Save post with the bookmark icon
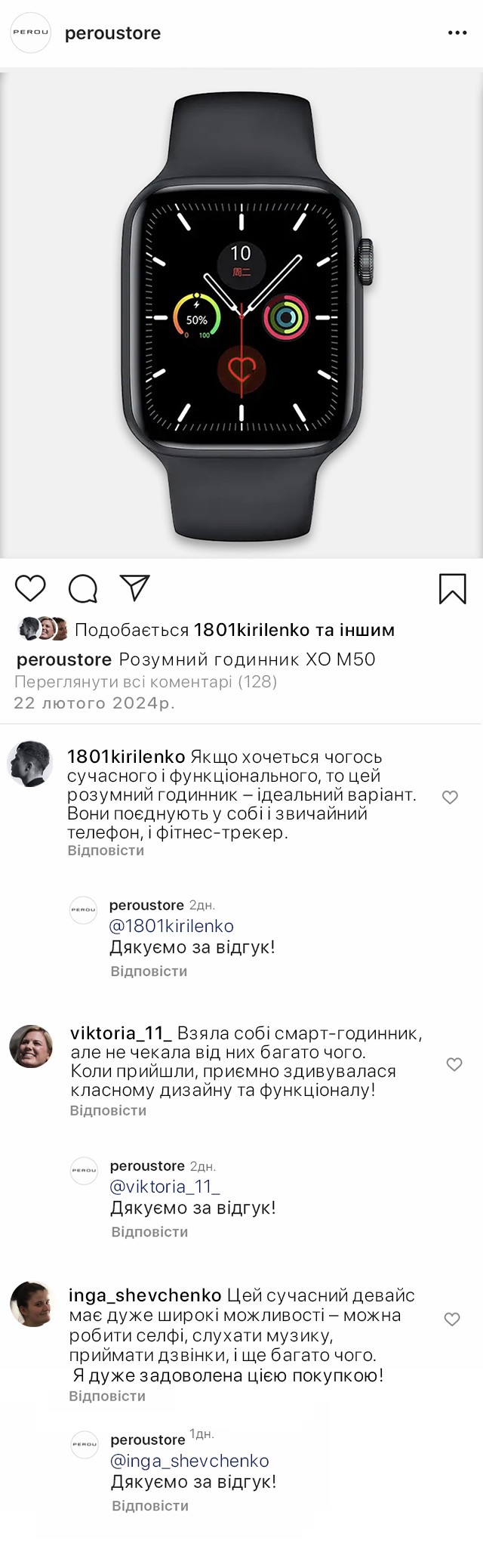This screenshot has width=483, height=1568. click(x=452, y=588)
